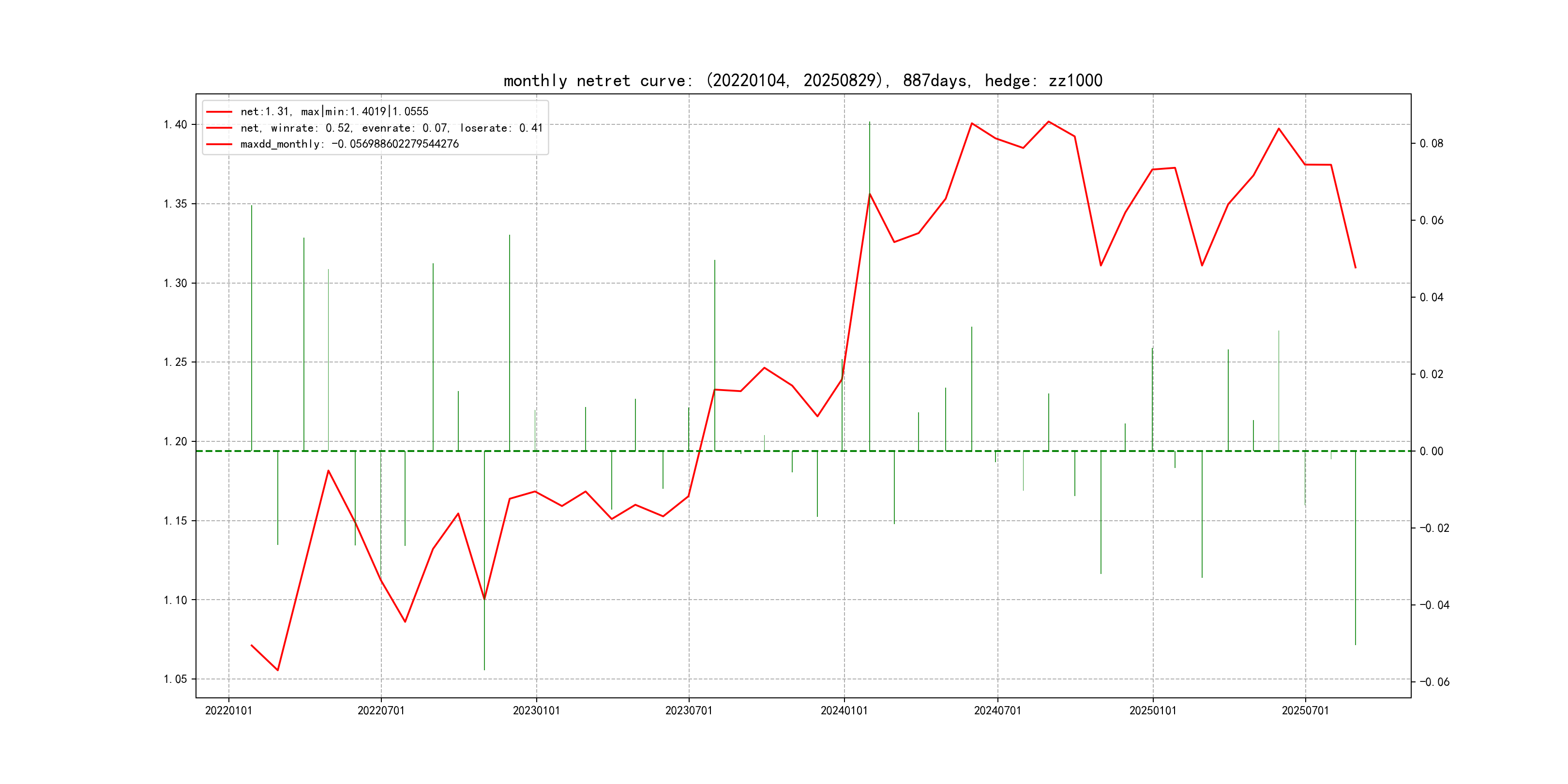Viewport: 1568px width, 784px height.
Task: Click the 20230101 x-axis label
Action: click(x=536, y=710)
